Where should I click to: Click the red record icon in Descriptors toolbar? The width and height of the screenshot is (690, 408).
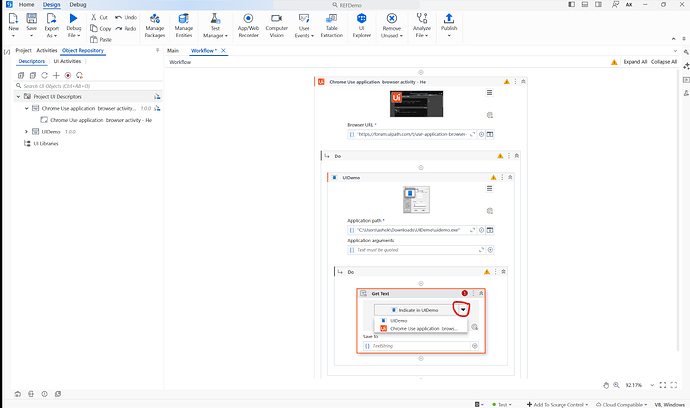[68, 75]
